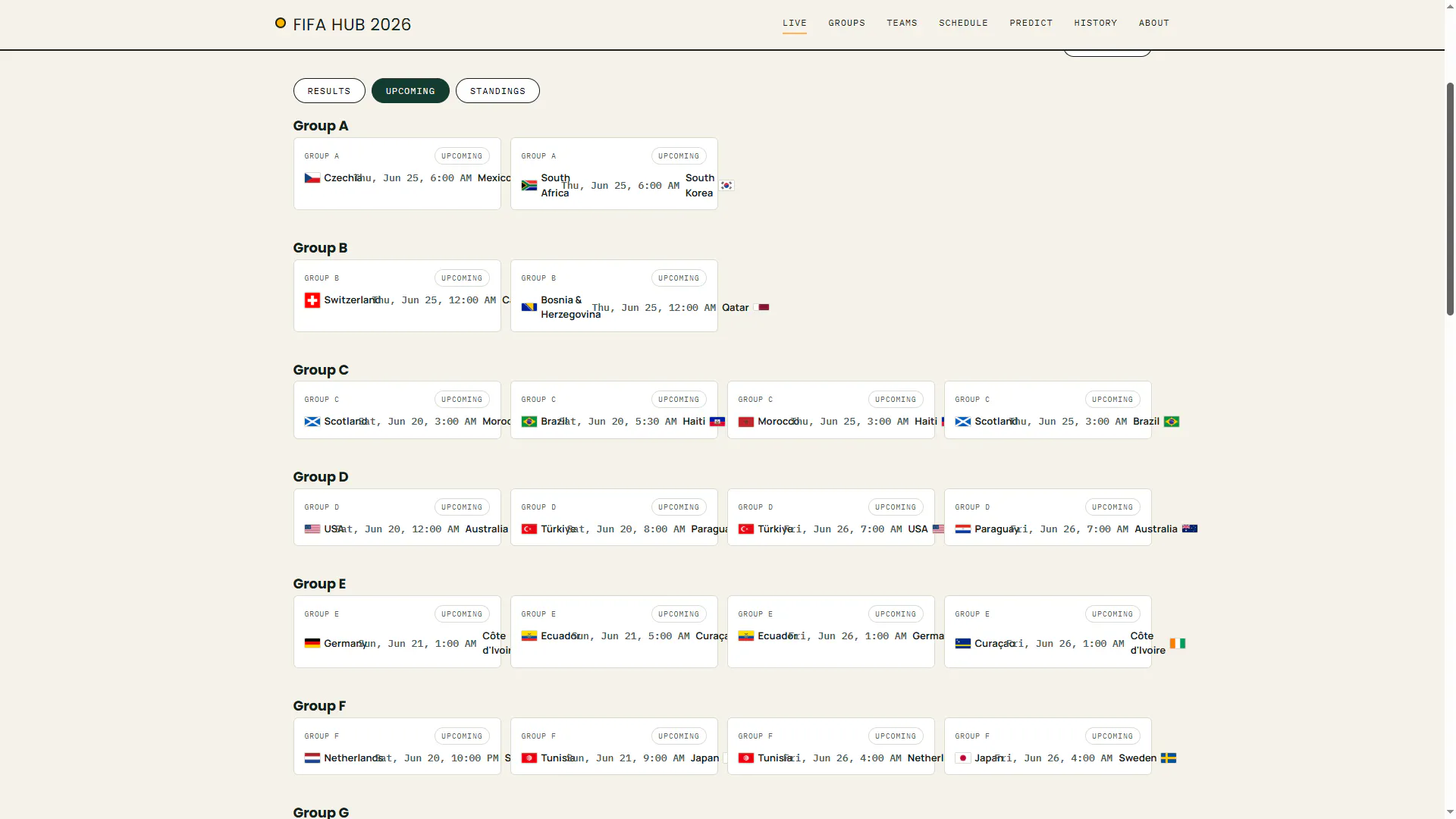Screen dimensions: 1456x819
Task: Click the page vertical scrollbar thumb
Action: click(1450, 199)
